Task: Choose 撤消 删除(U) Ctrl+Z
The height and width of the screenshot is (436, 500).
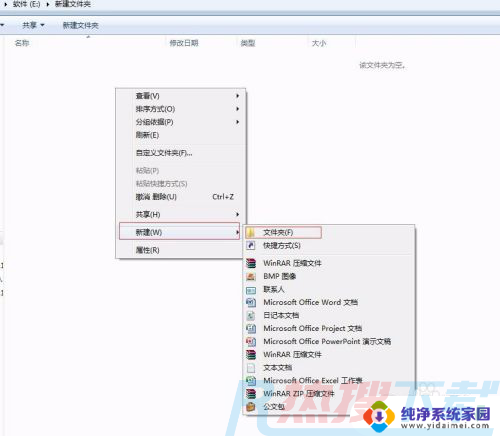Action: 184,197
